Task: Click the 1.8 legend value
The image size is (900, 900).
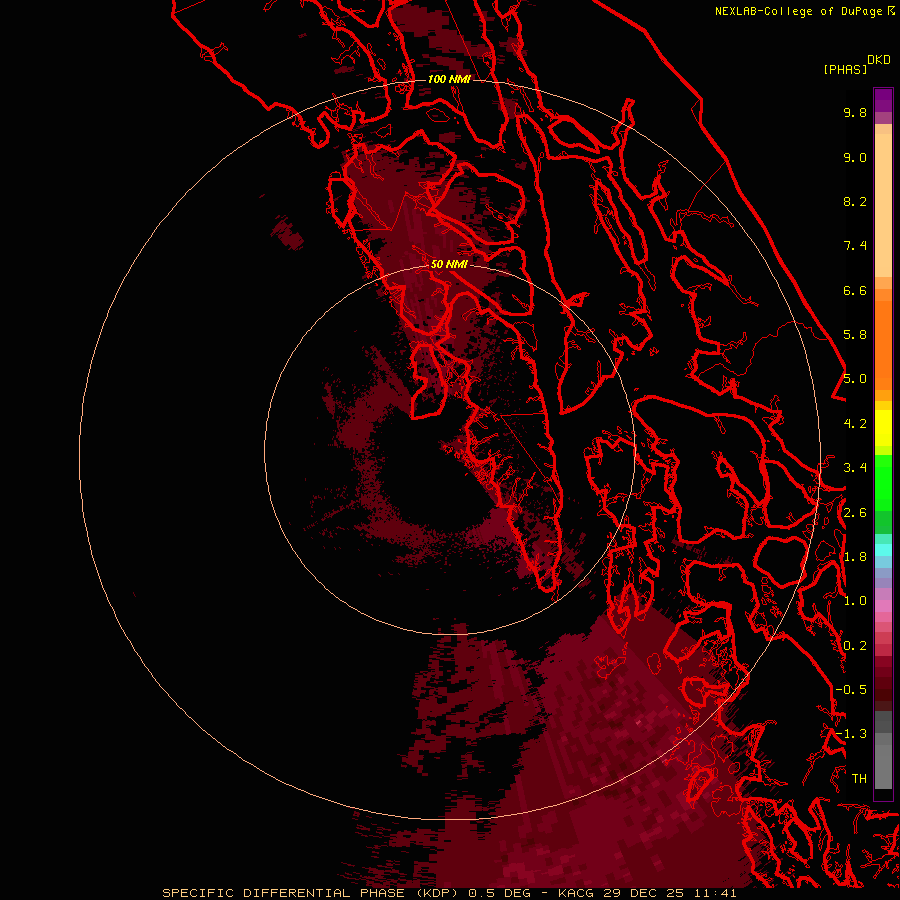Action: pyautogui.click(x=855, y=557)
